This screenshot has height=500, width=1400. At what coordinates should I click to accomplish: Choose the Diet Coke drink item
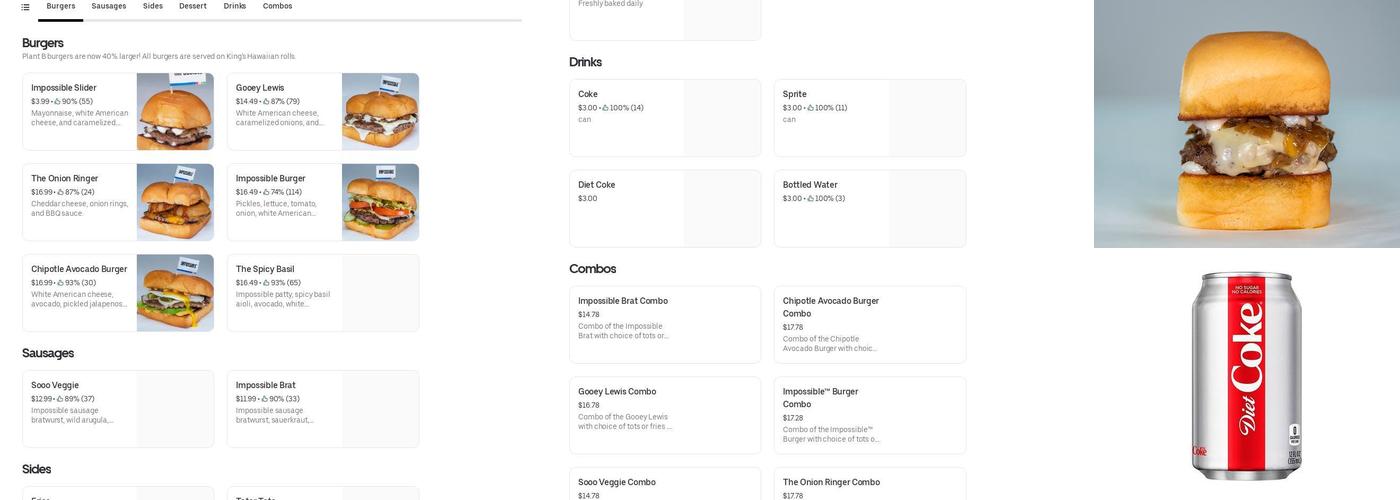[x=665, y=209]
